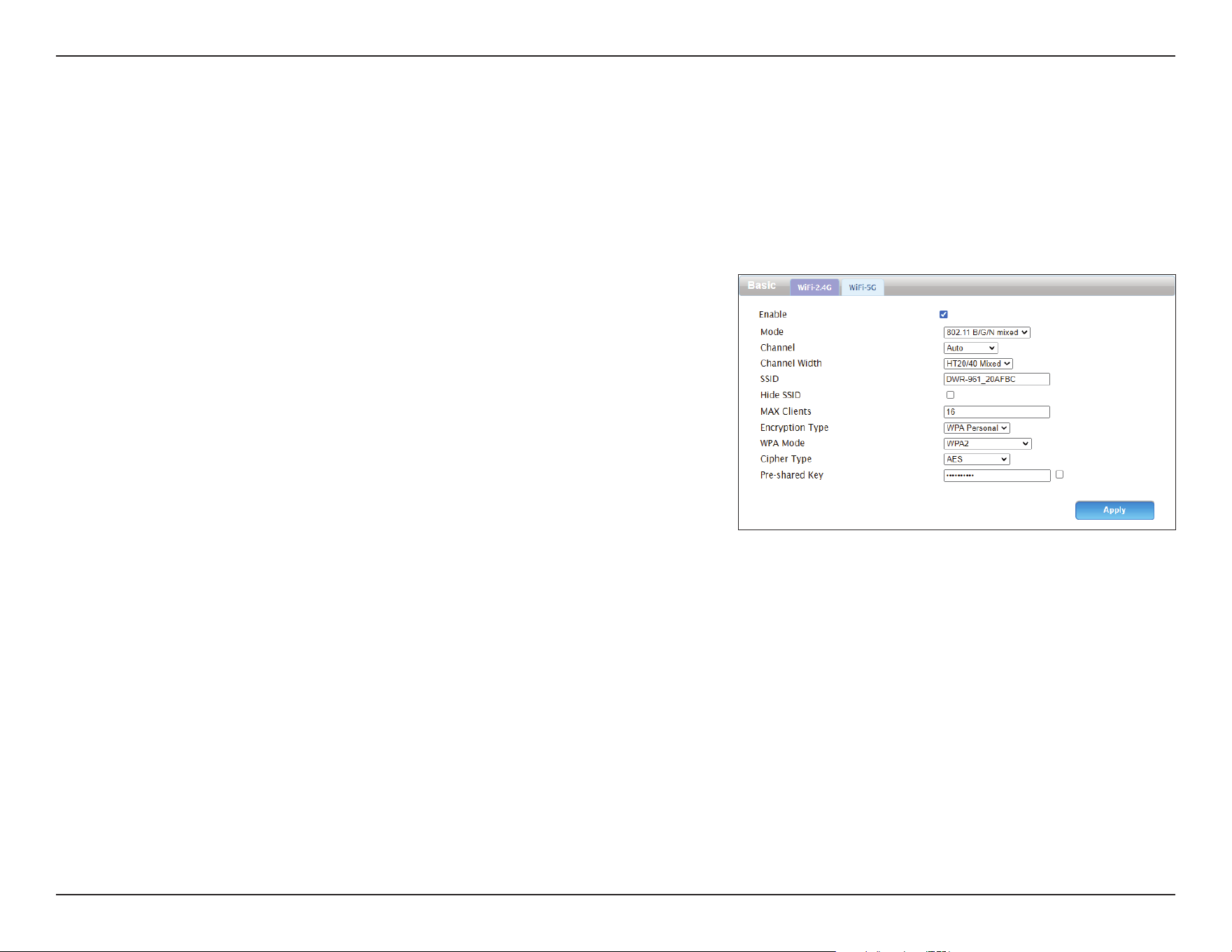The image size is (1232, 952).
Task: Open the Mode dropdown
Action: 986,332
